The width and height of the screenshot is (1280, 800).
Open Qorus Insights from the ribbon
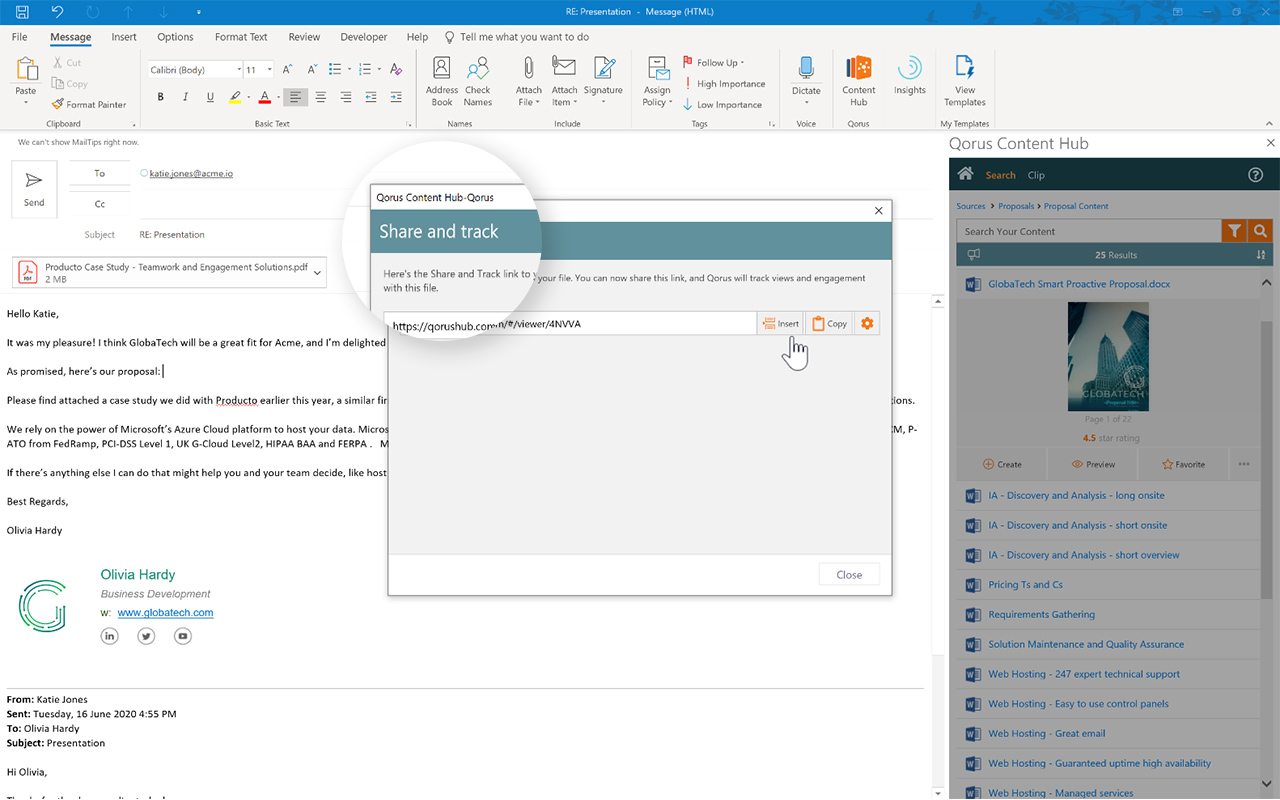click(x=910, y=76)
